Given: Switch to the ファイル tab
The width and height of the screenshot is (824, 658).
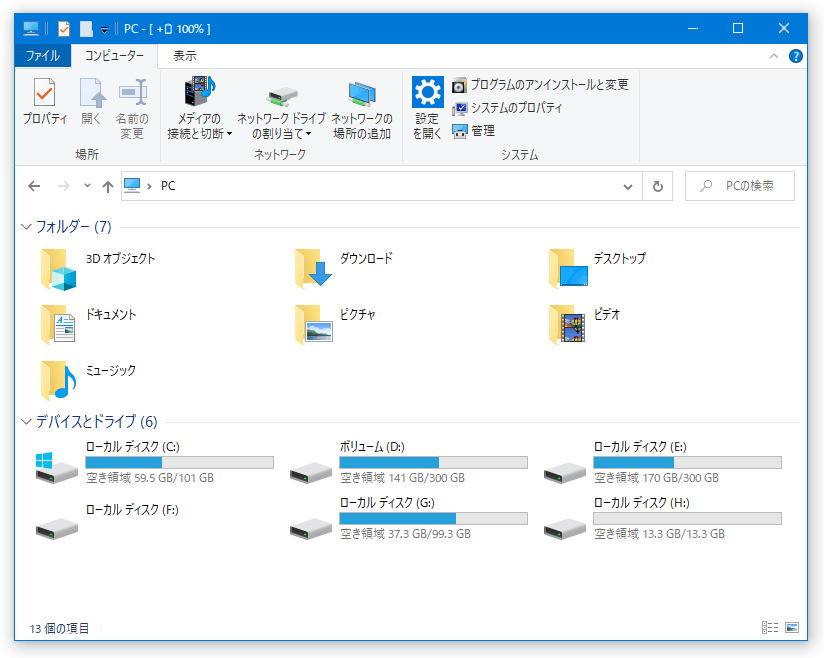Looking at the screenshot, I should coord(43,56).
